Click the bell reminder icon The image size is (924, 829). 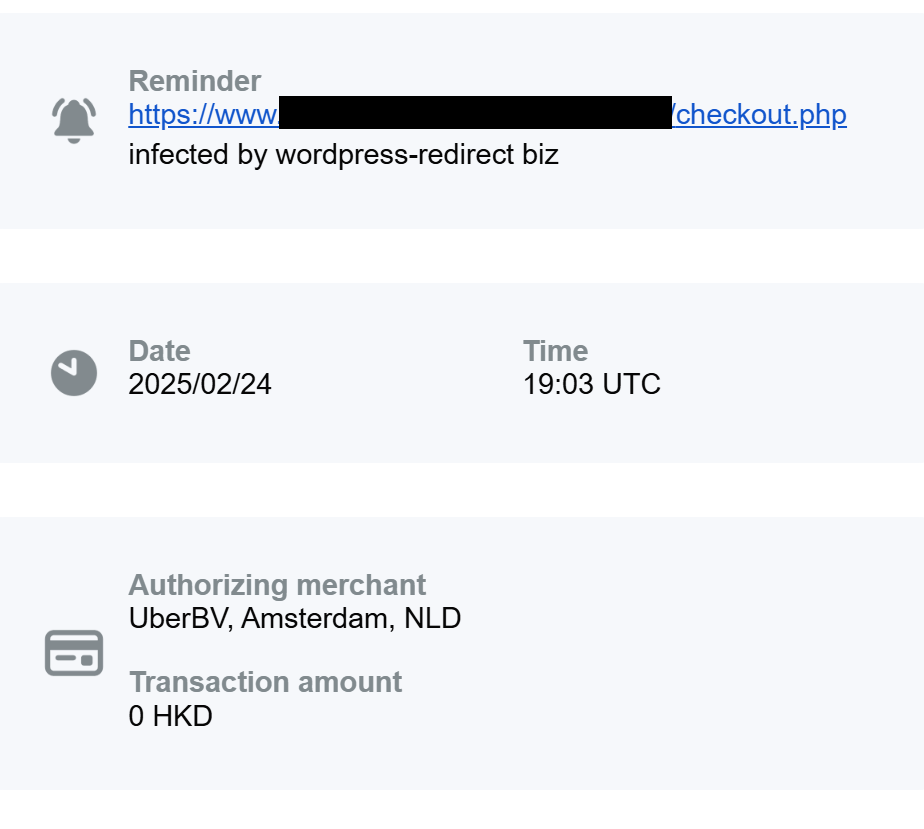(x=73, y=120)
